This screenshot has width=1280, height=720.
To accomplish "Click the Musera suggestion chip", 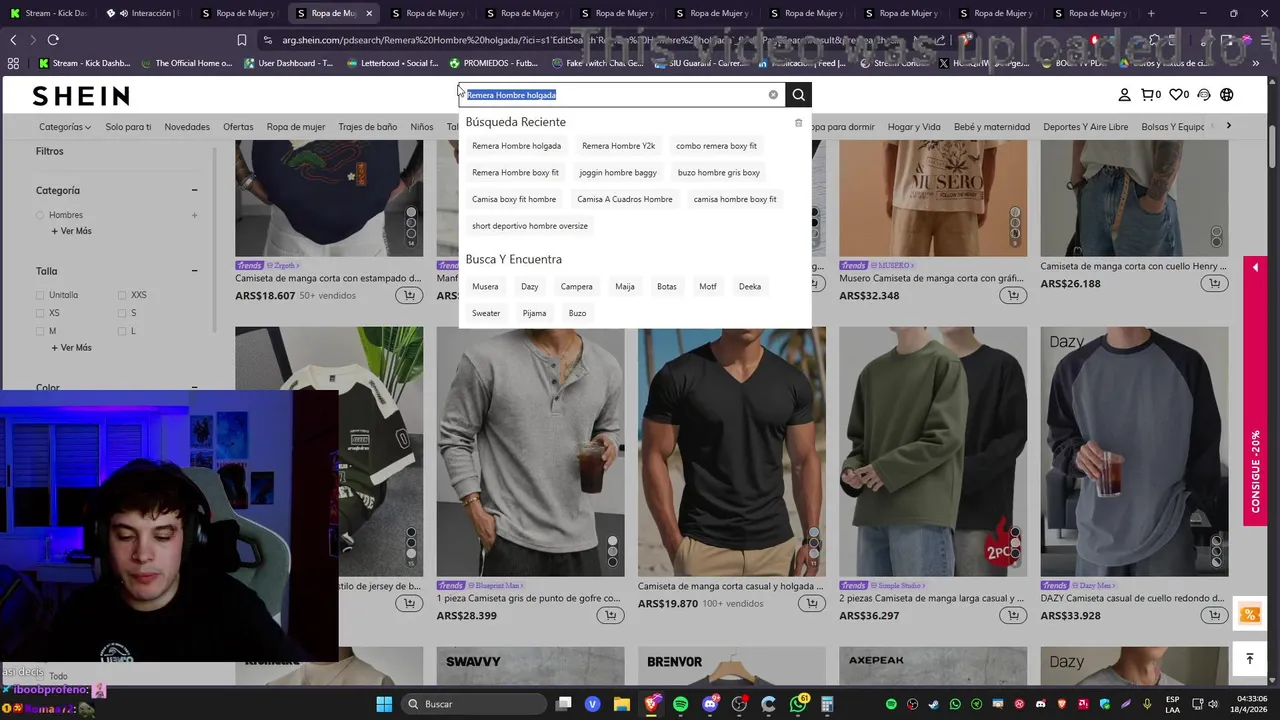I will click(485, 287).
